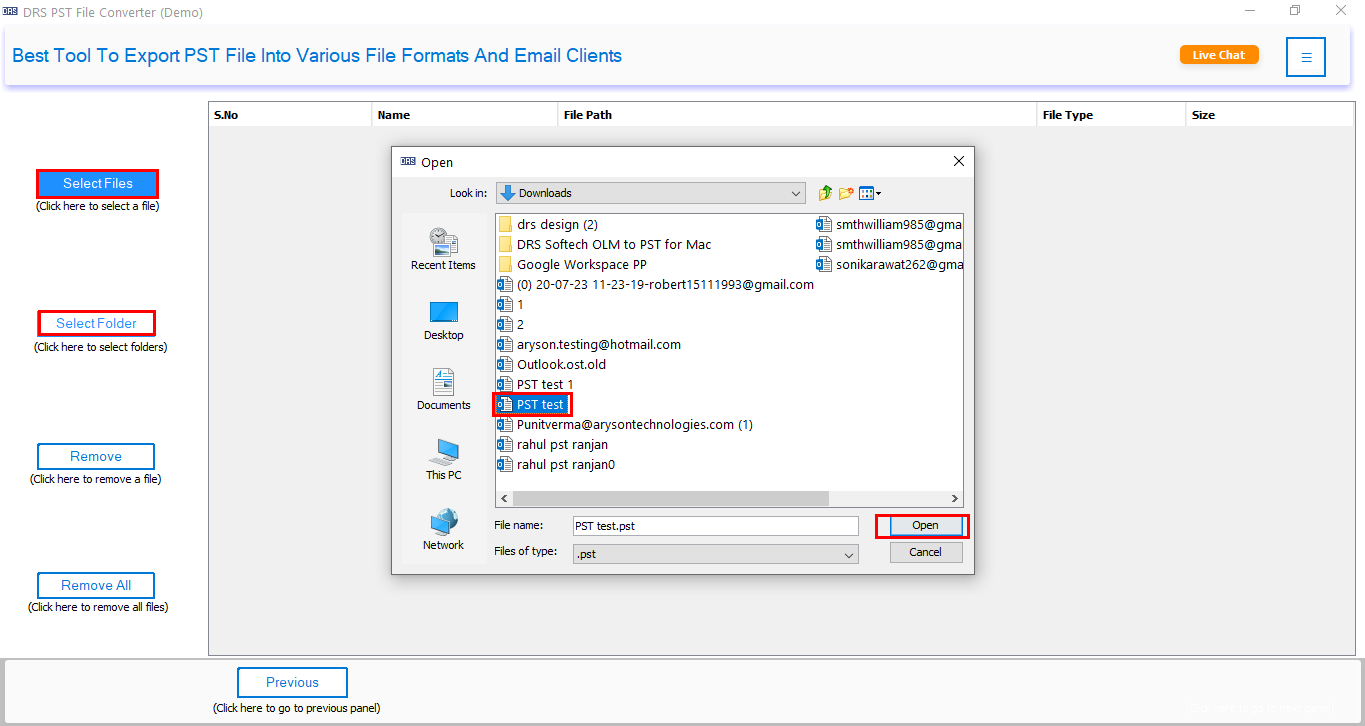Select the sonikarawat262@gma file

pos(889,264)
